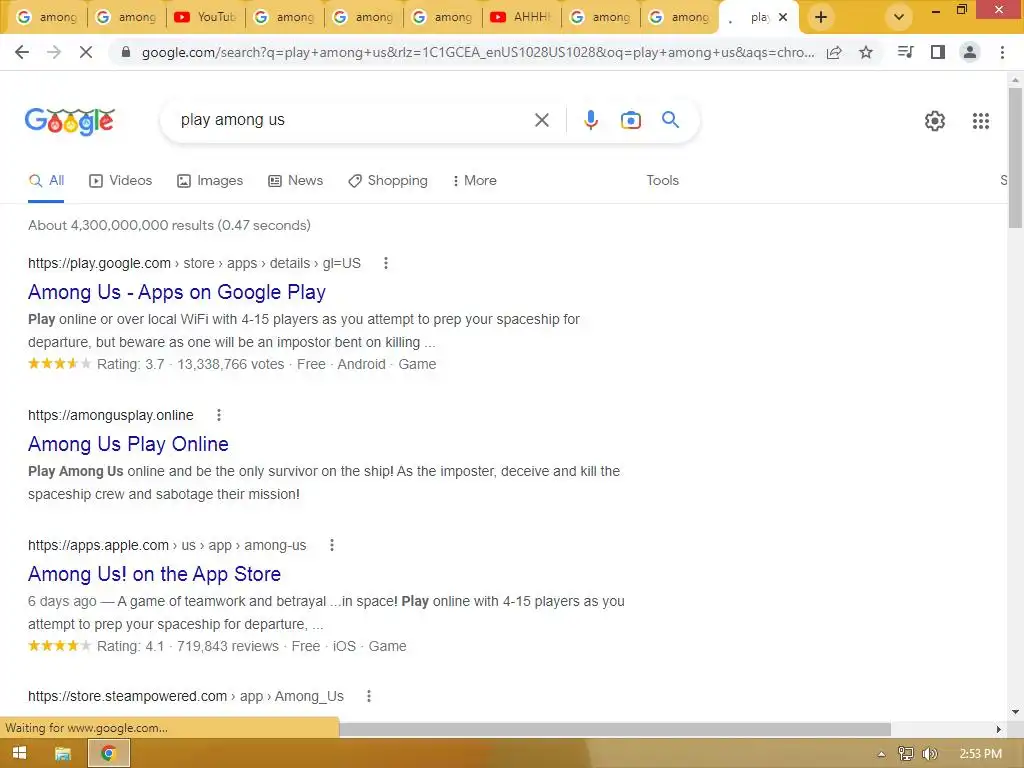Click the address bar URL text
The image size is (1024, 768).
[477, 52]
